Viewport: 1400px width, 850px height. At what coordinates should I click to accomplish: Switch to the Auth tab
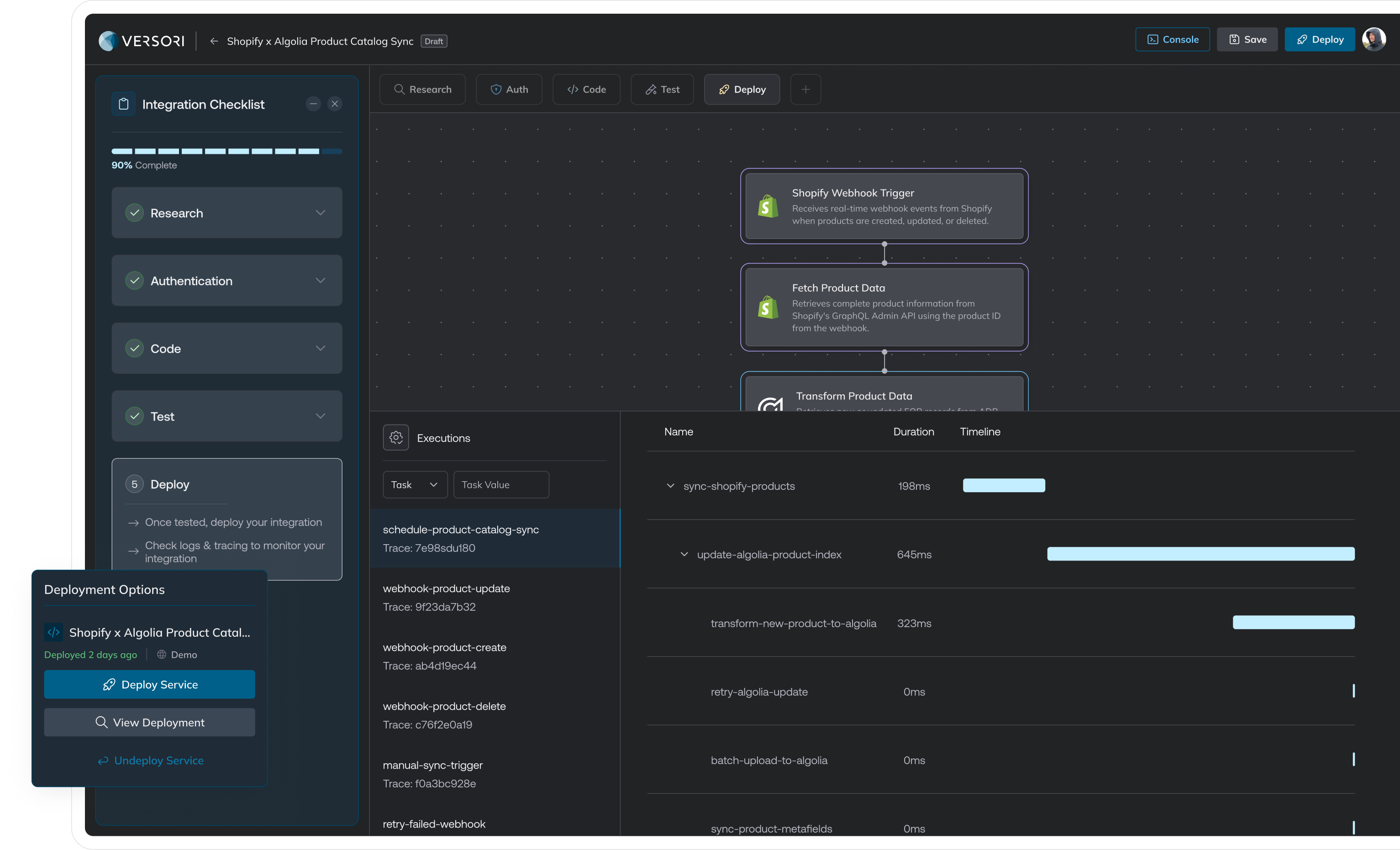pos(509,89)
